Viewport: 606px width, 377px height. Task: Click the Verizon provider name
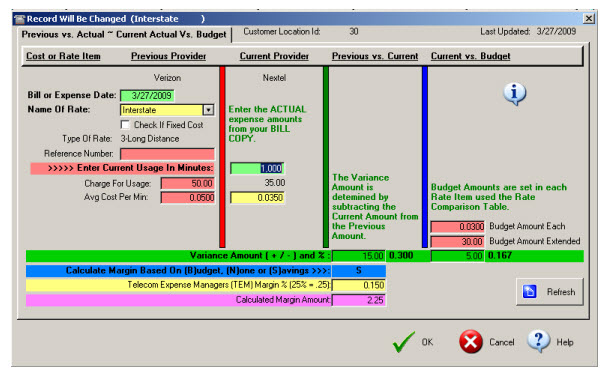tap(167, 78)
